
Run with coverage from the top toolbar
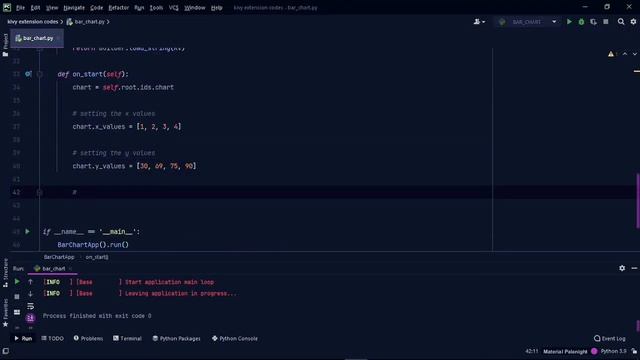pyautogui.click(x=593, y=22)
